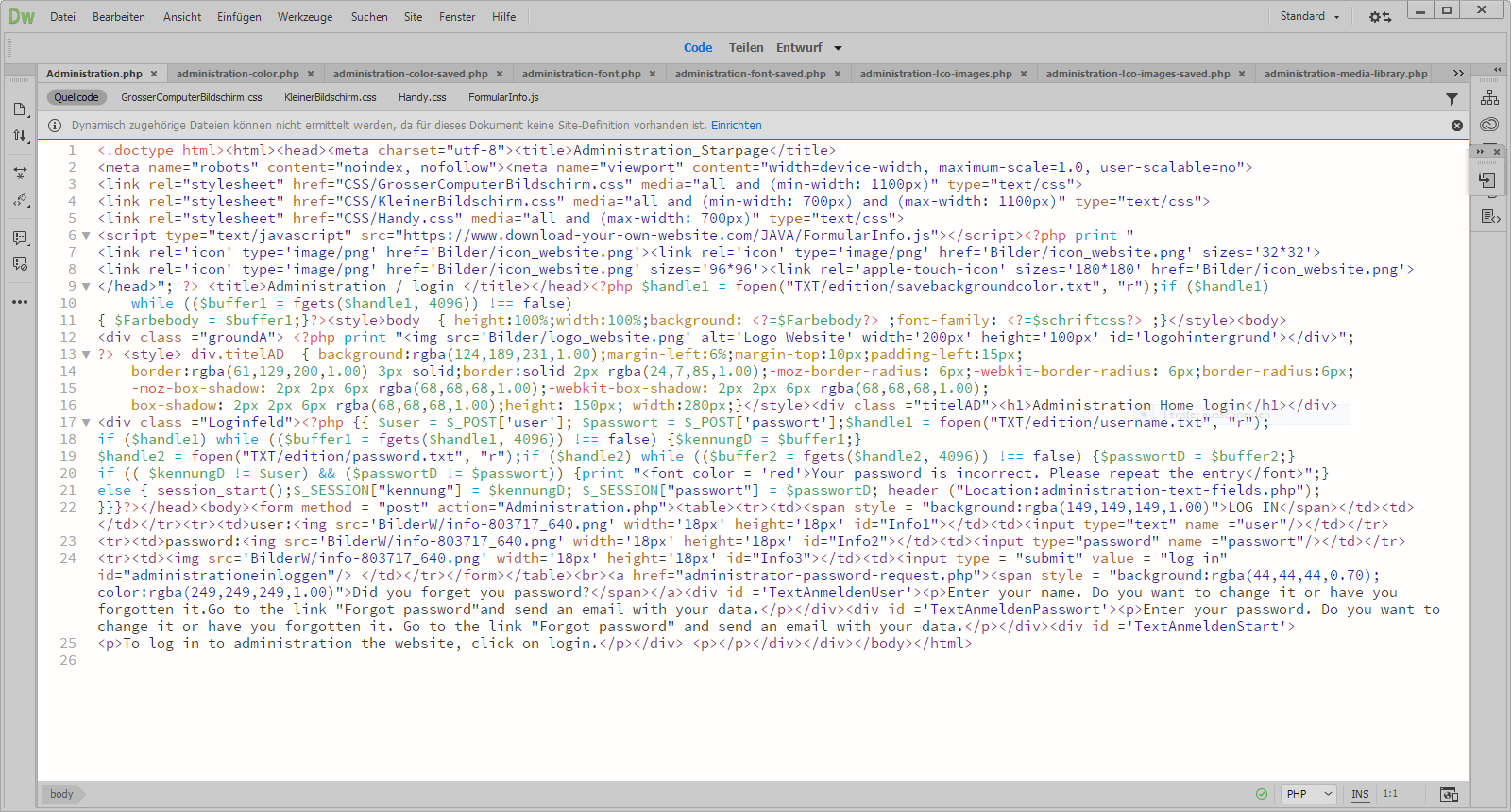Open the PHP language dropdown in status bar

[x=1311, y=794]
